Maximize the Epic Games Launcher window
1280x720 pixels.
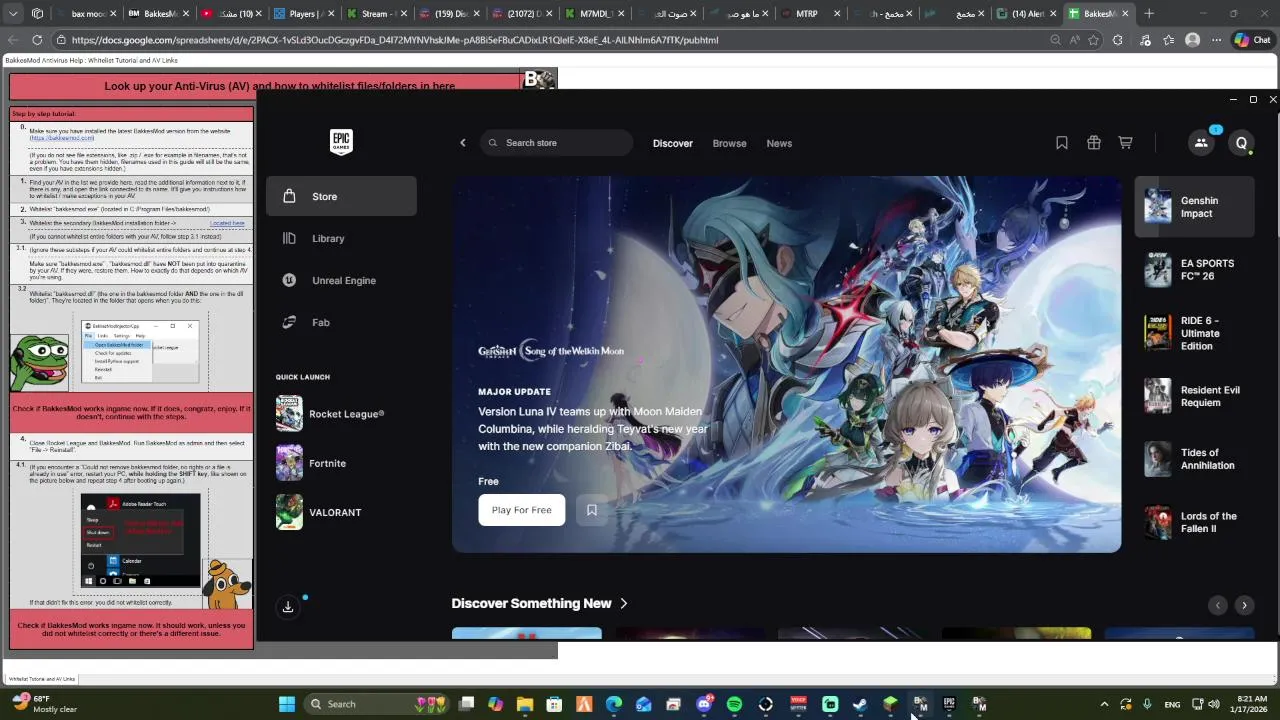coord(1253,99)
